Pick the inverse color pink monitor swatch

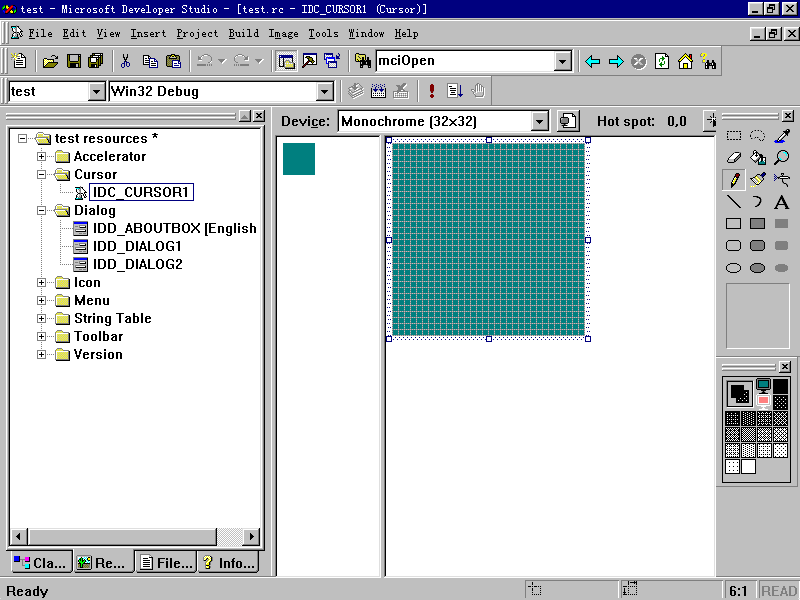coord(763,401)
